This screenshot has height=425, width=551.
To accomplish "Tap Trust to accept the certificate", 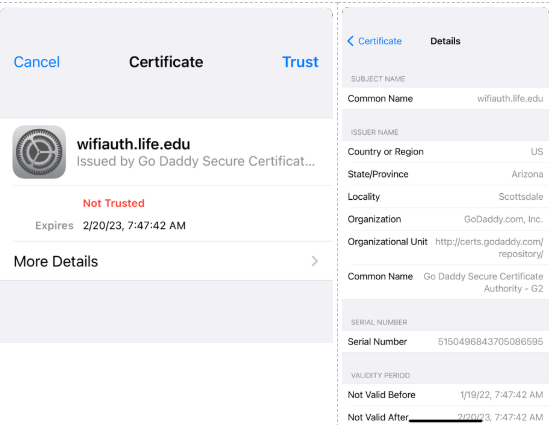I will coord(300,62).
